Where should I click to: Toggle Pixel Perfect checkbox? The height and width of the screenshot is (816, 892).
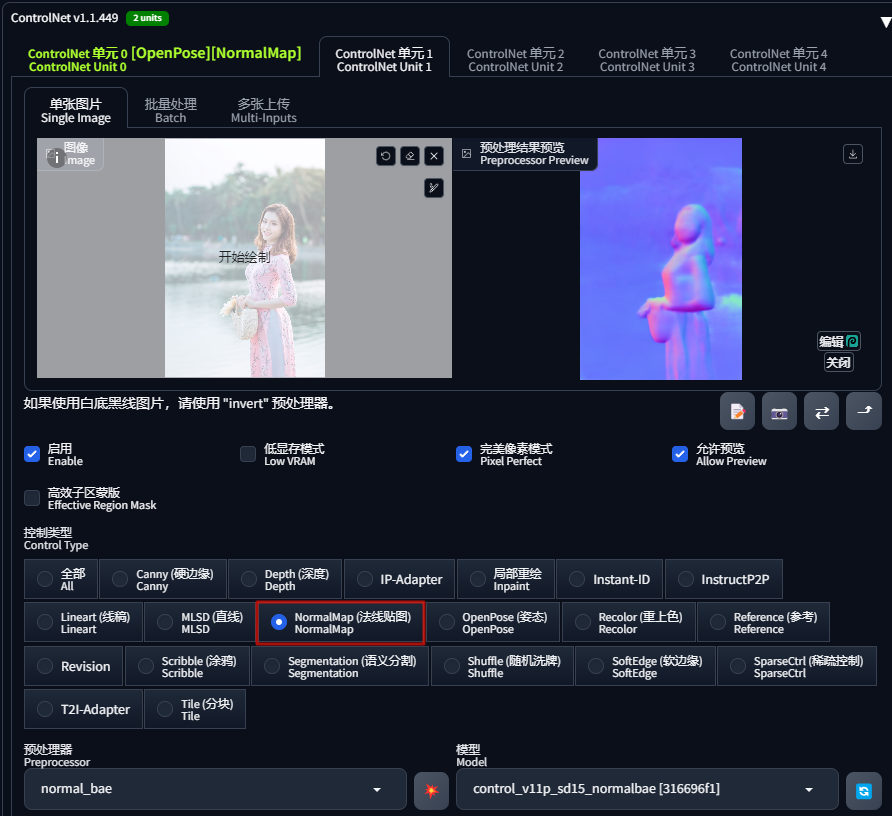[x=464, y=454]
